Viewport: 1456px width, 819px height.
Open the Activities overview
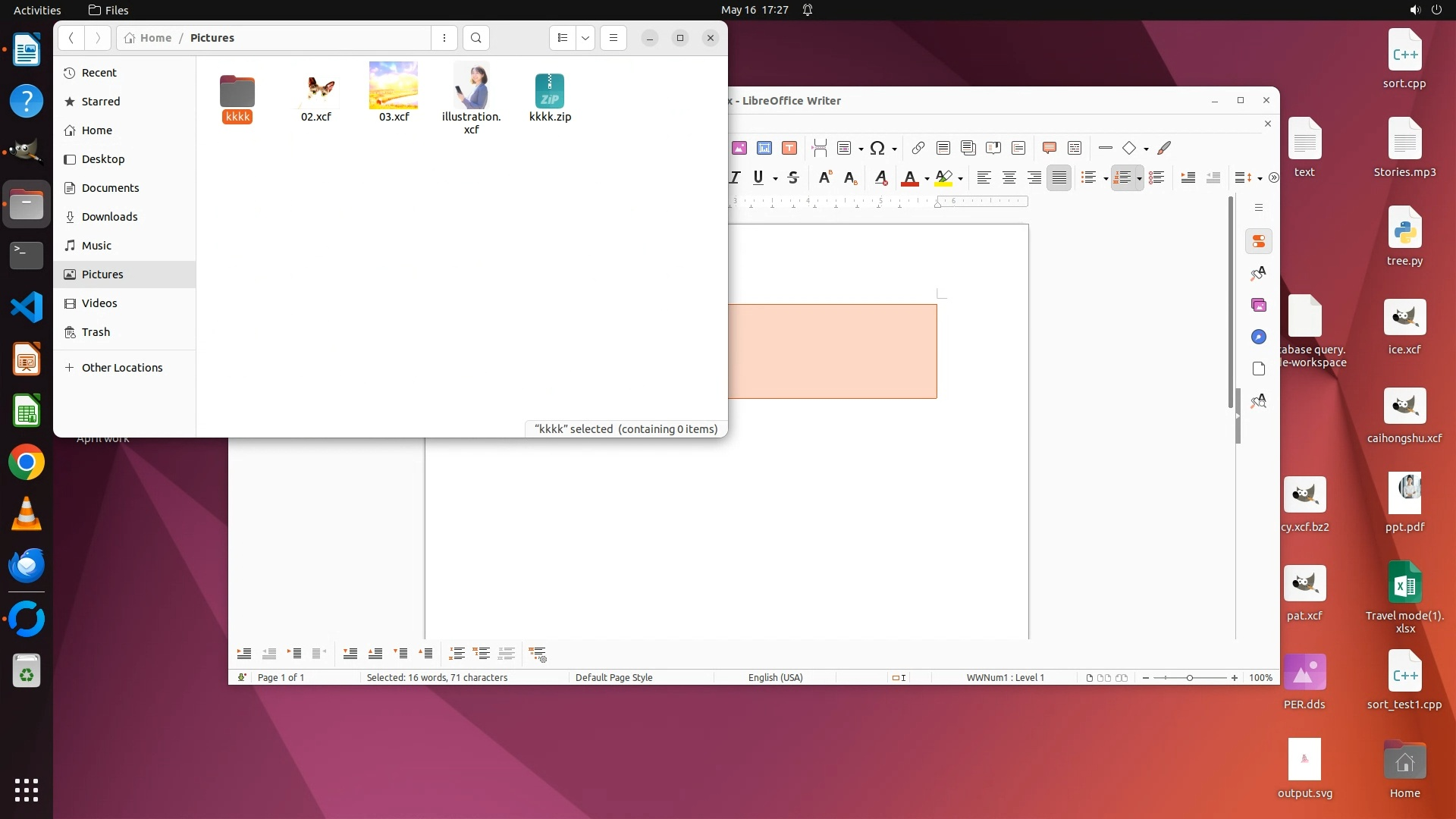(x=37, y=10)
